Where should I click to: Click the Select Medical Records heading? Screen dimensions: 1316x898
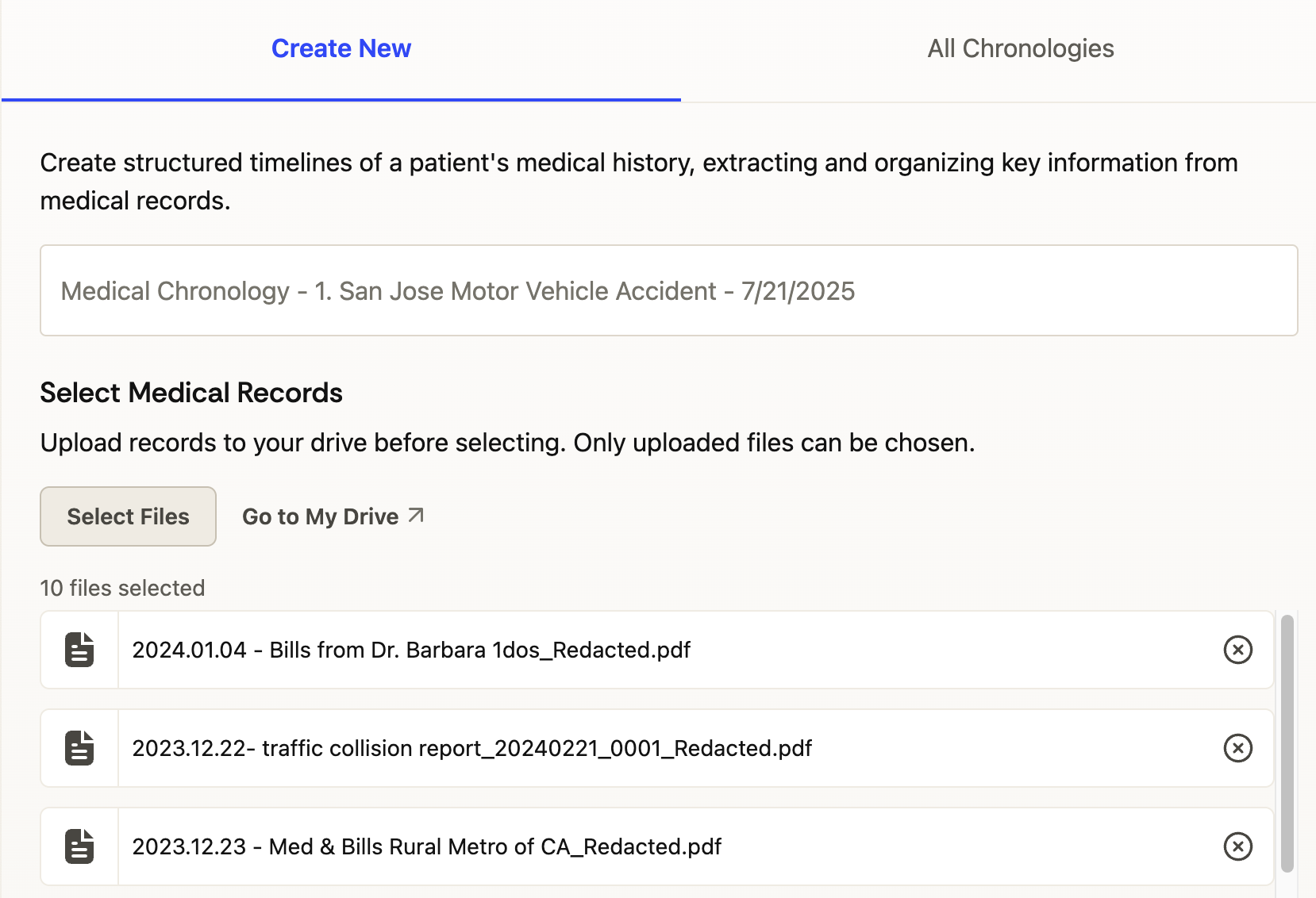pyautogui.click(x=191, y=393)
